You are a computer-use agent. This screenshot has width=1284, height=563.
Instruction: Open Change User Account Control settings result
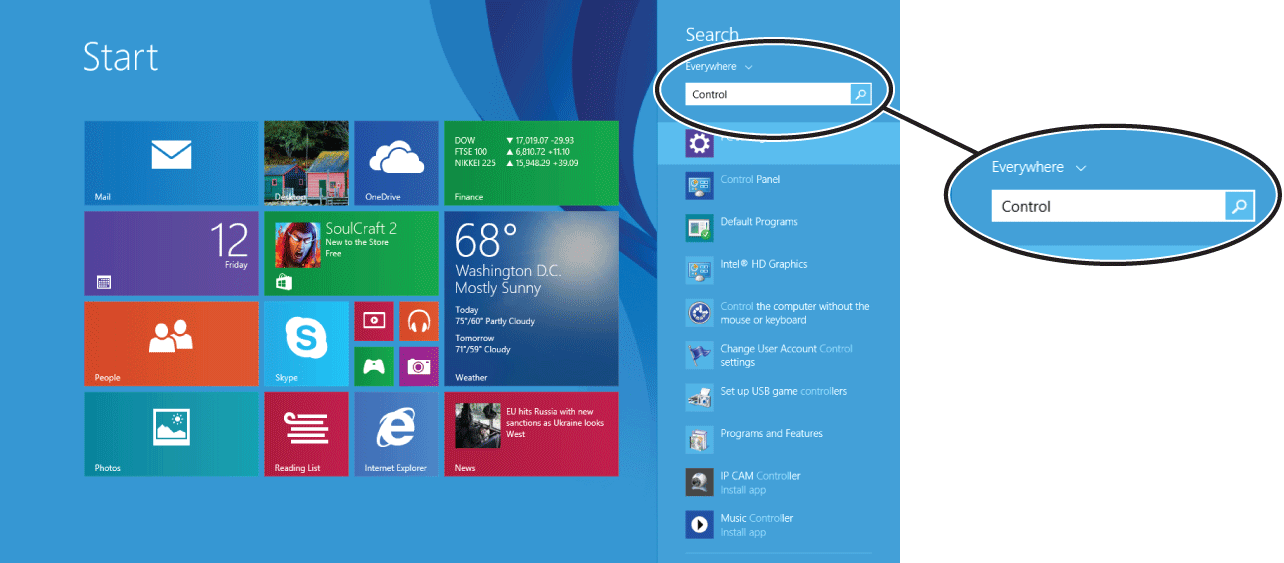779,355
